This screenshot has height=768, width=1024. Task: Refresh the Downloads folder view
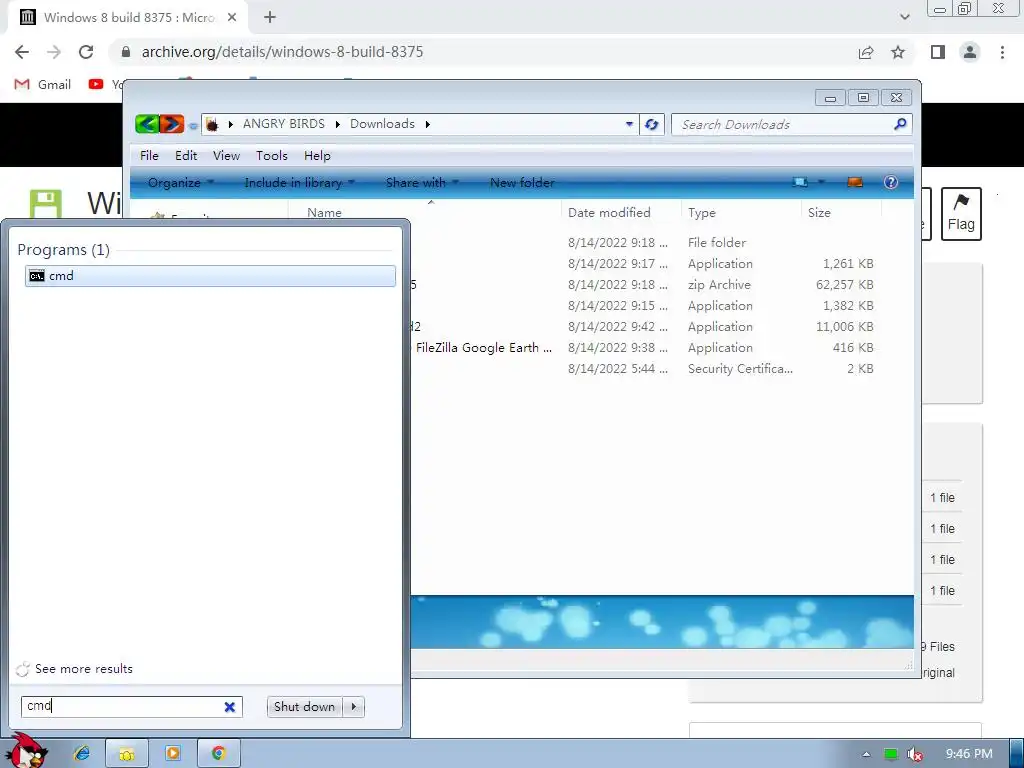(652, 124)
